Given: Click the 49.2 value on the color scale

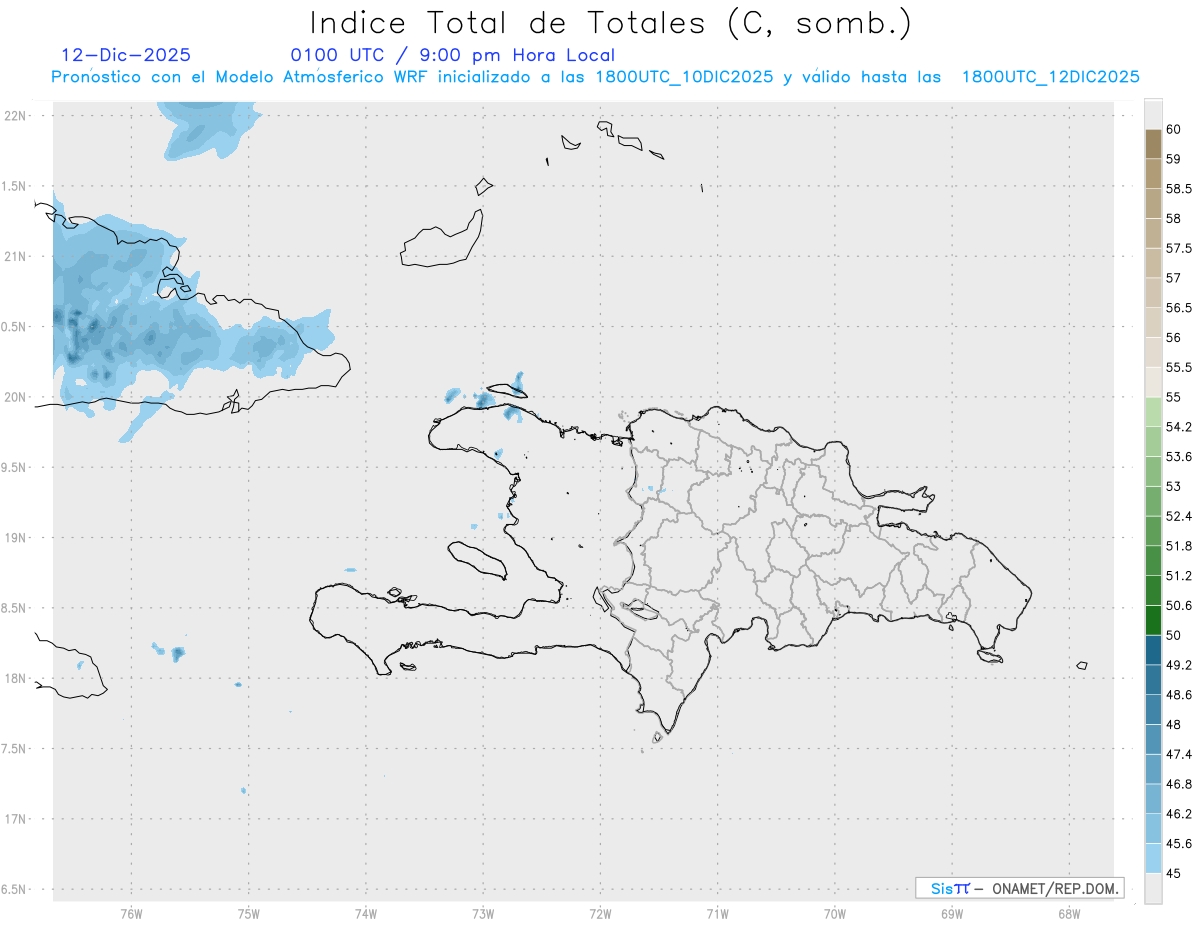Looking at the screenshot, I should click(1178, 665).
